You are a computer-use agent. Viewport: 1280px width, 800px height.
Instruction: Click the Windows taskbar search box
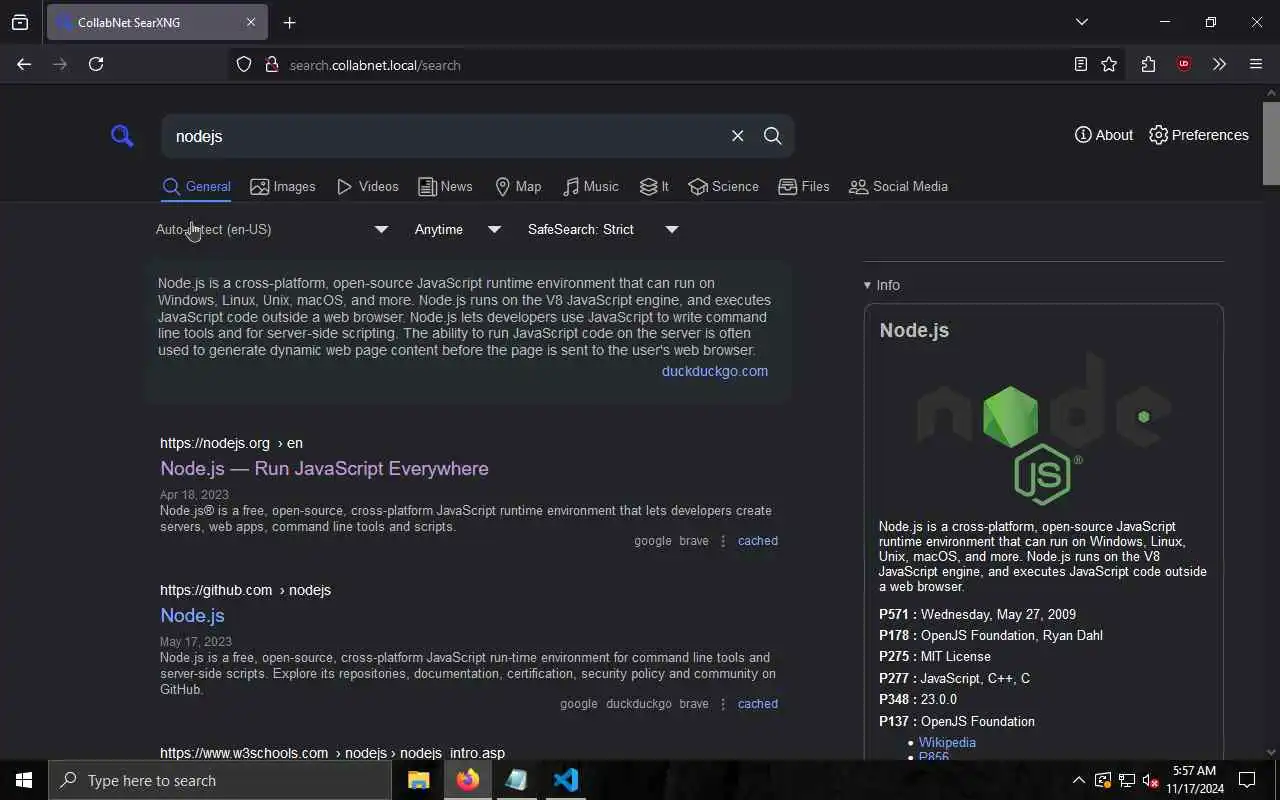pyautogui.click(x=220, y=780)
